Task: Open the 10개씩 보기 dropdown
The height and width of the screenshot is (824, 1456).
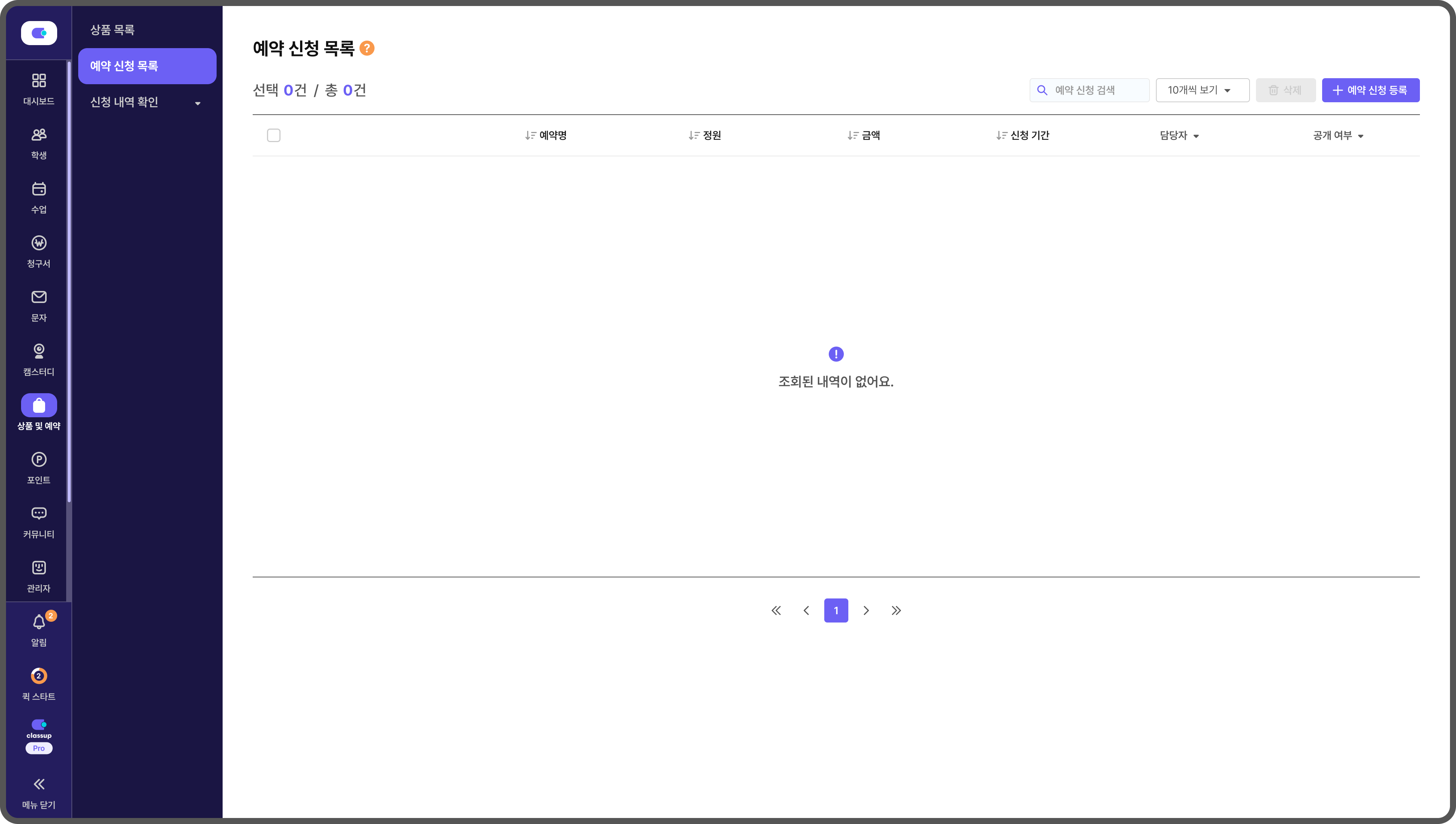Action: click(1202, 90)
